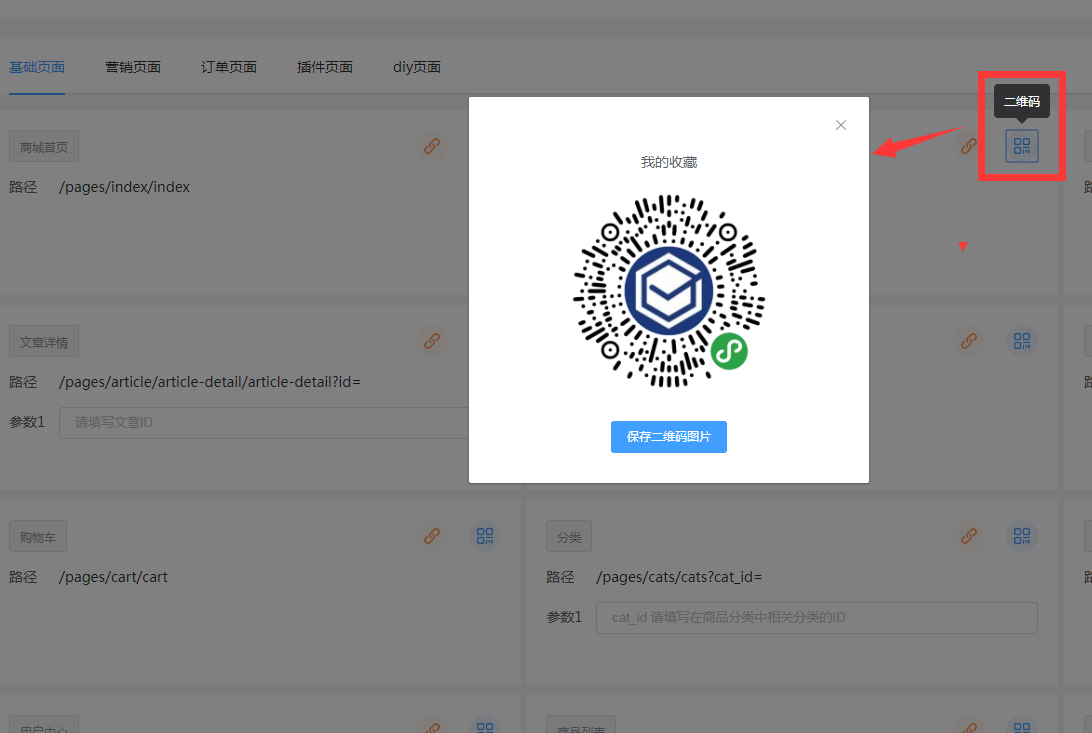1092x733 pixels.
Task: Click the 文章详情 label tag
Action: tap(44, 342)
